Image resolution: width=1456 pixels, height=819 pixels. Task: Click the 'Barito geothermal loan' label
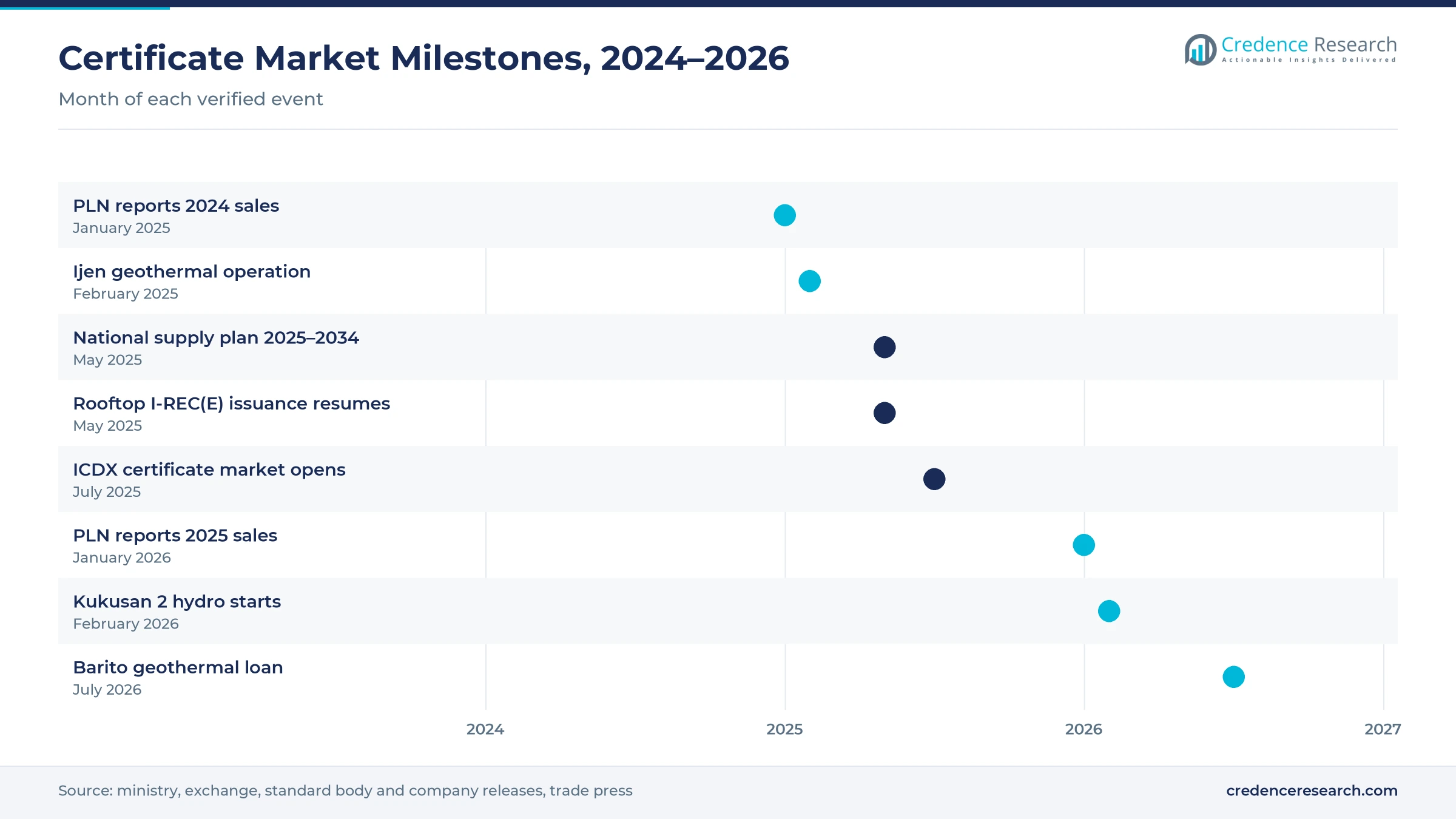tap(178, 667)
